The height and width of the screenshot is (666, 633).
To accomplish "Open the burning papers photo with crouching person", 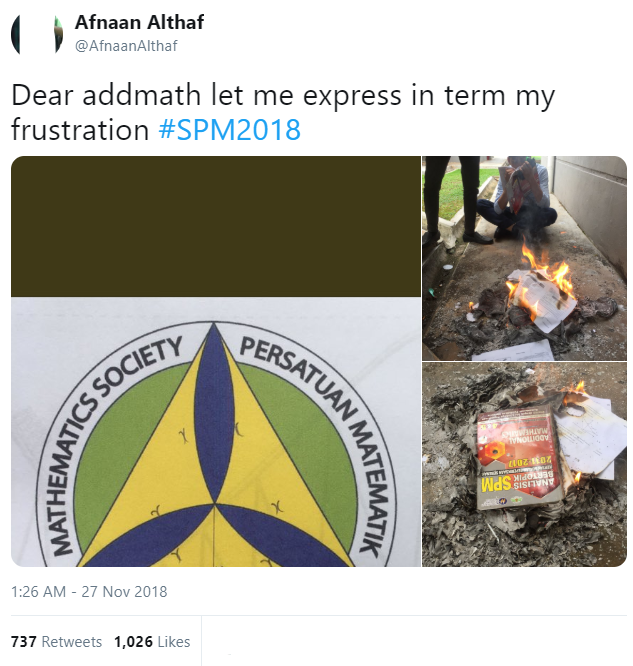I will pyautogui.click(x=524, y=258).
